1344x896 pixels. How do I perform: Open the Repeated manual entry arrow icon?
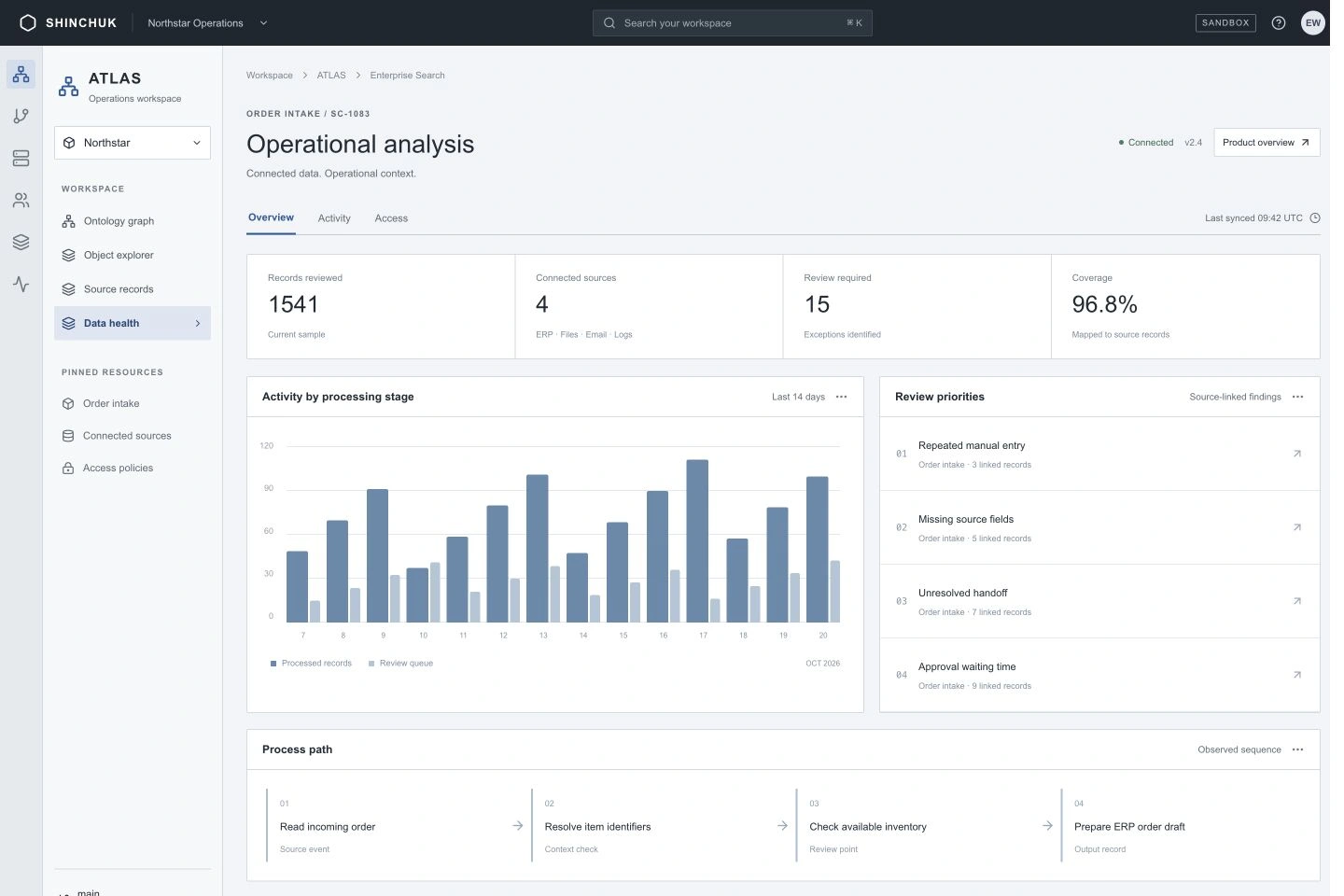[1296, 454]
